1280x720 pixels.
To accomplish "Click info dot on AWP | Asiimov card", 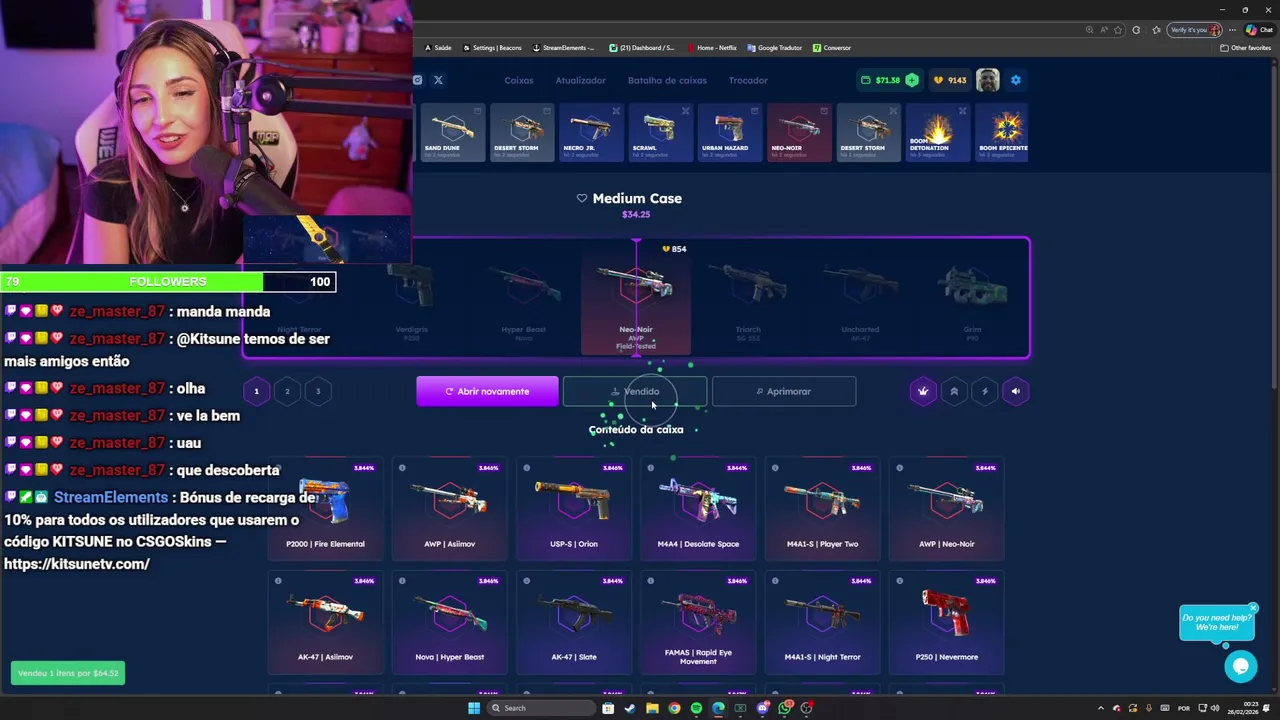I will [402, 468].
